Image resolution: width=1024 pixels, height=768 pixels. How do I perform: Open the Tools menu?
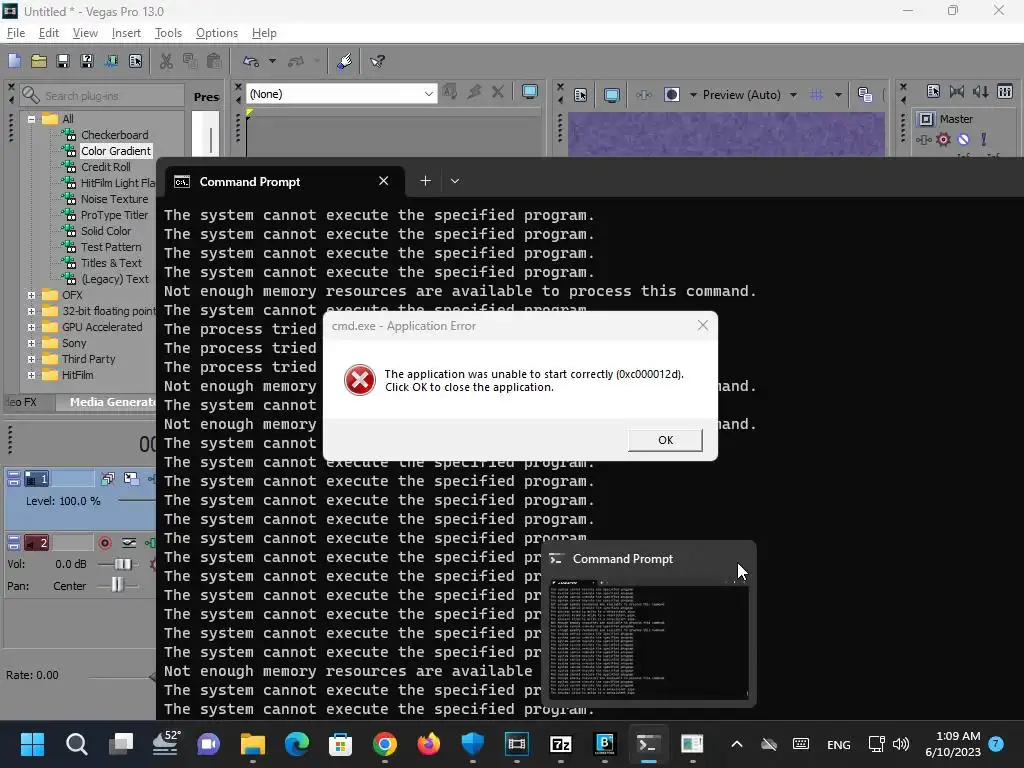click(168, 33)
